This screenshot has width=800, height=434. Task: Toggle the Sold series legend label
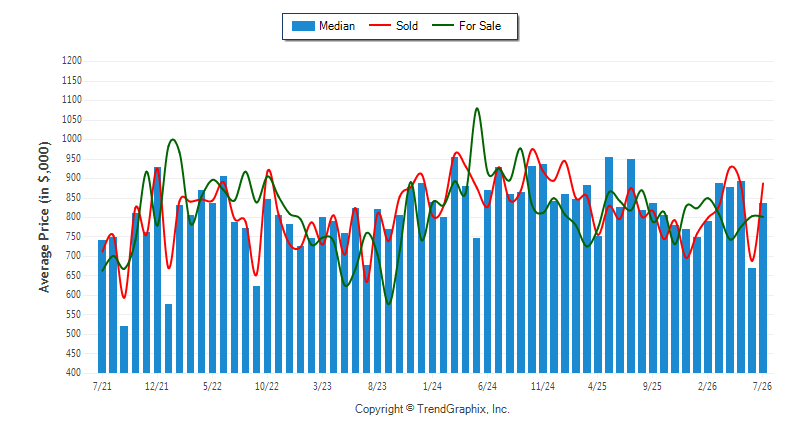click(407, 26)
